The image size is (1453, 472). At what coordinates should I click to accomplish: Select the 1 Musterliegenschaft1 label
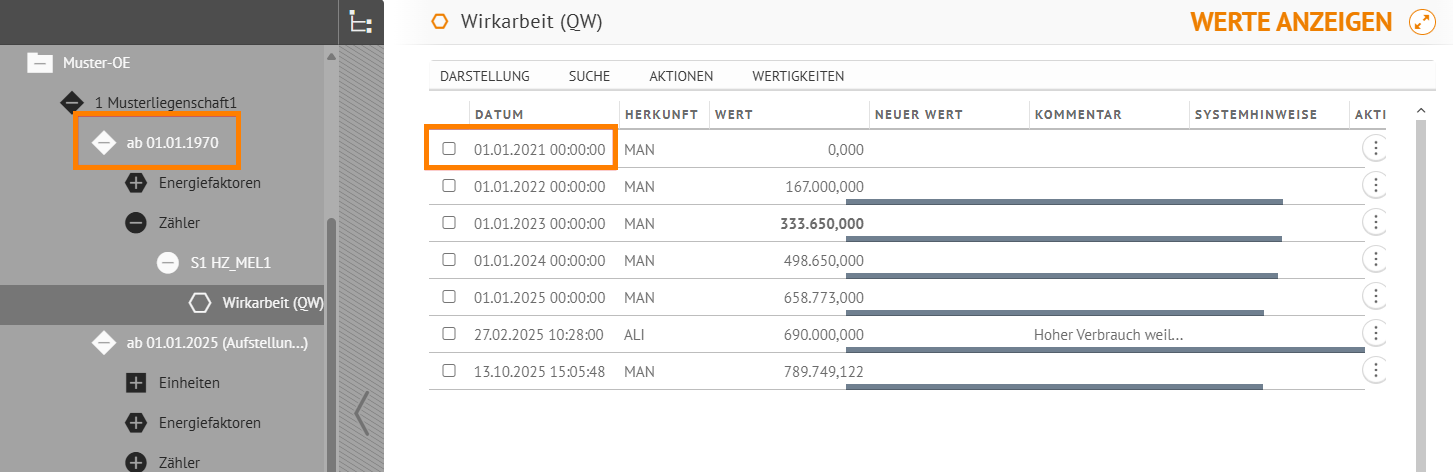166,102
